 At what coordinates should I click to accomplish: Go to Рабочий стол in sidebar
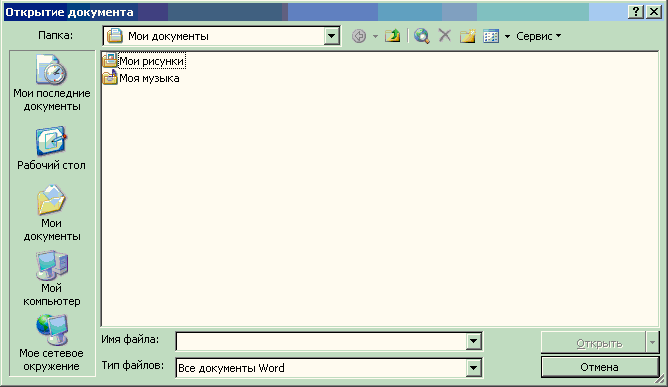51,148
